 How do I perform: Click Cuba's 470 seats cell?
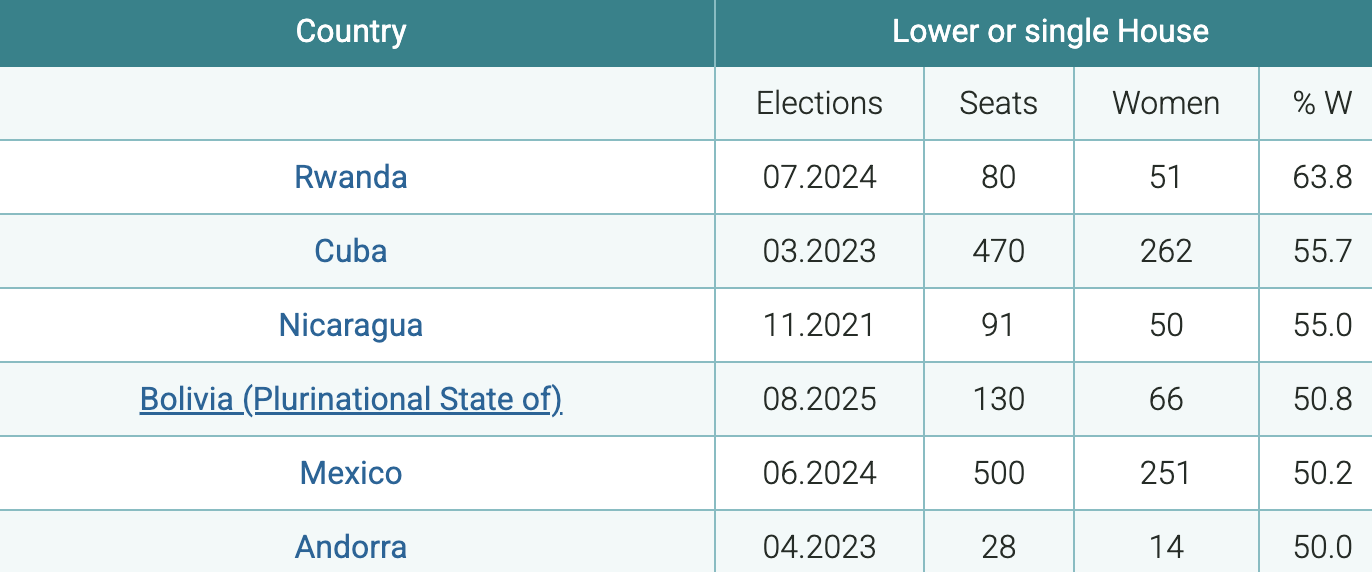pos(998,250)
